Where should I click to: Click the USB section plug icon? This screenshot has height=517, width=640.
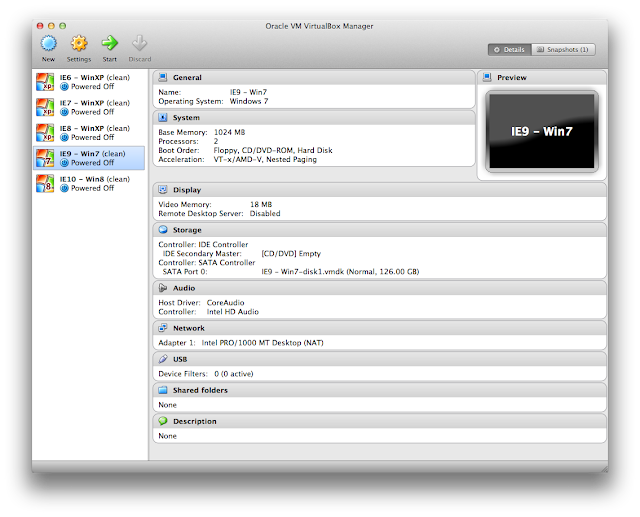pos(163,359)
